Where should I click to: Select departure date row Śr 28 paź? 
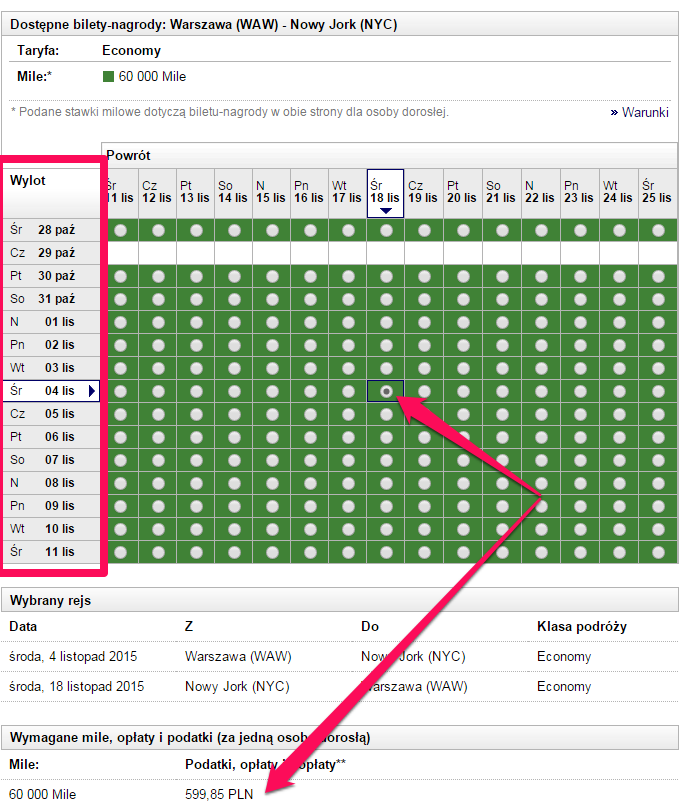pos(51,230)
